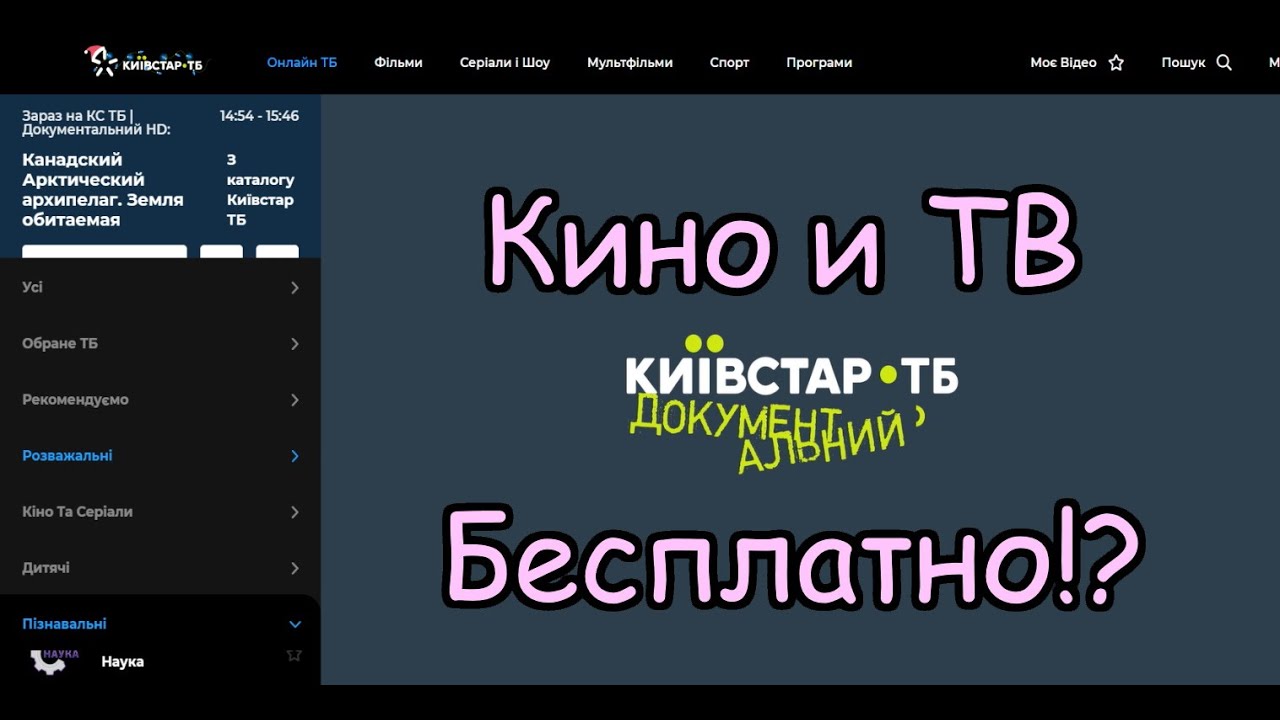Open the Моє Відео link
The image size is (1280, 720).
(1063, 62)
